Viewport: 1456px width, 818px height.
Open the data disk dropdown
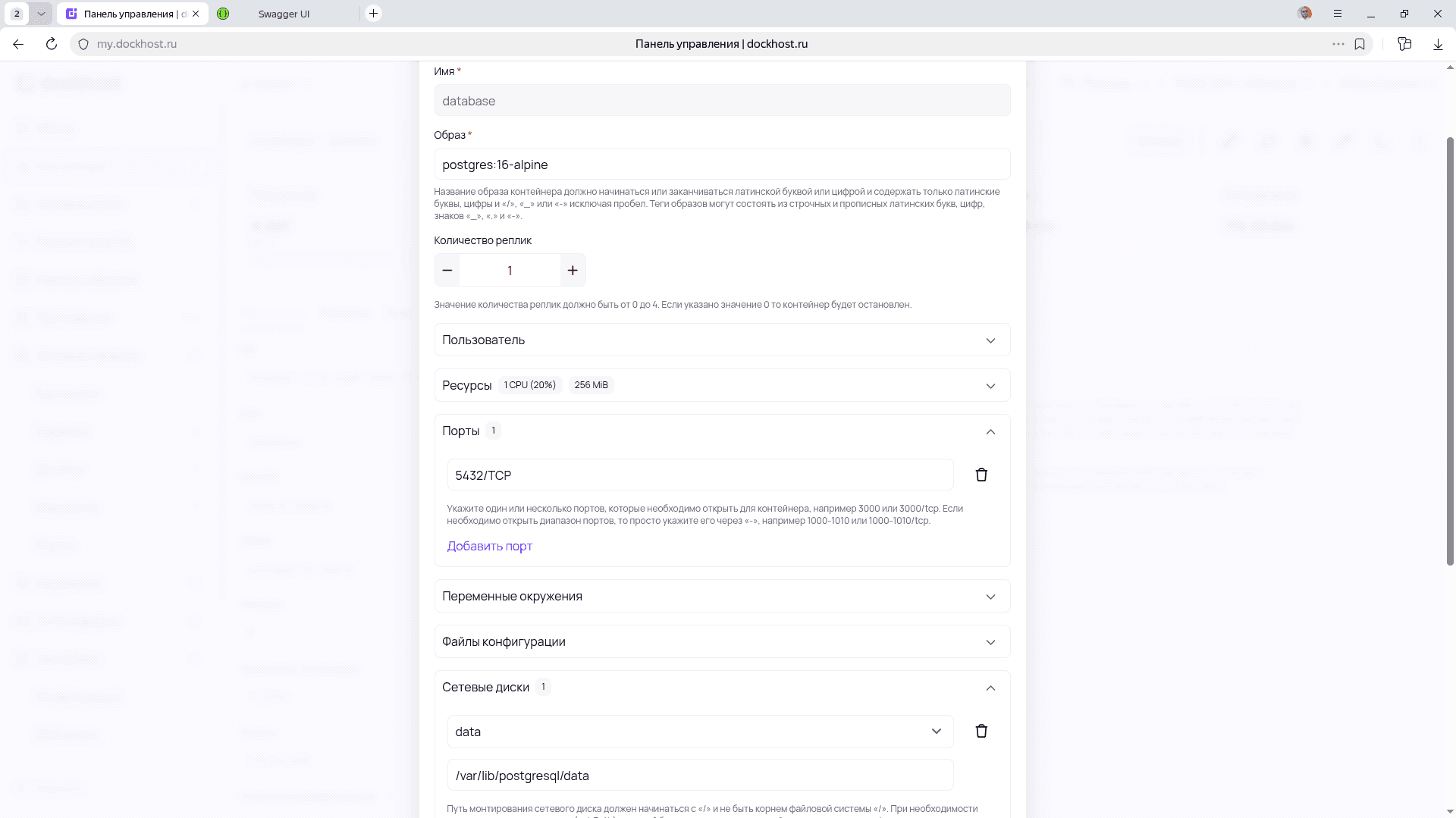pyautogui.click(x=700, y=732)
